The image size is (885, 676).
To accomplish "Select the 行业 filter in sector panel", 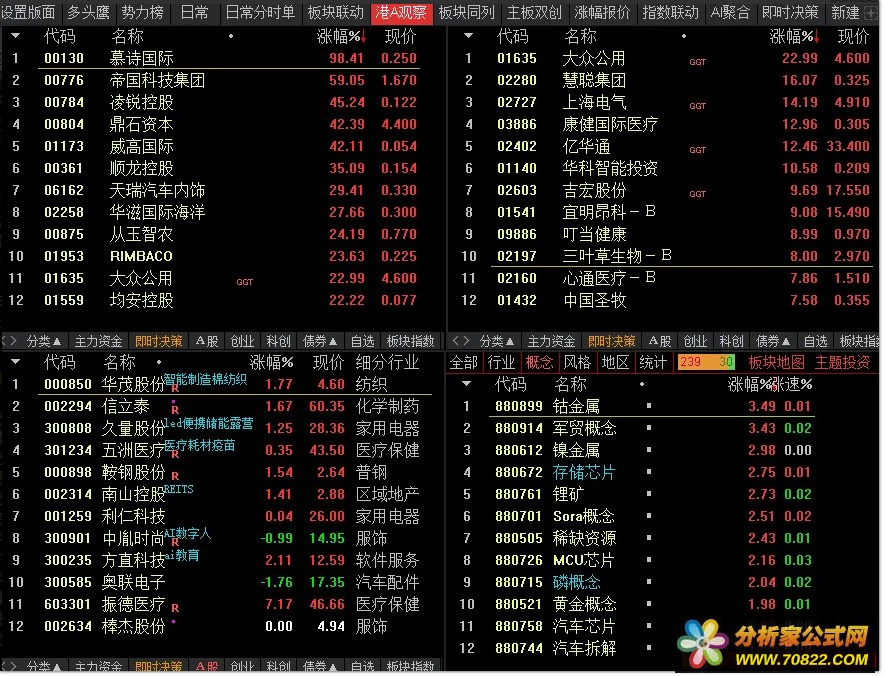I will (x=501, y=362).
